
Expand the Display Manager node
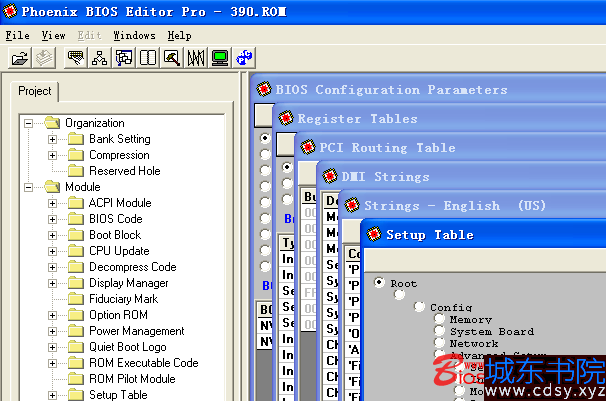click(x=52, y=284)
